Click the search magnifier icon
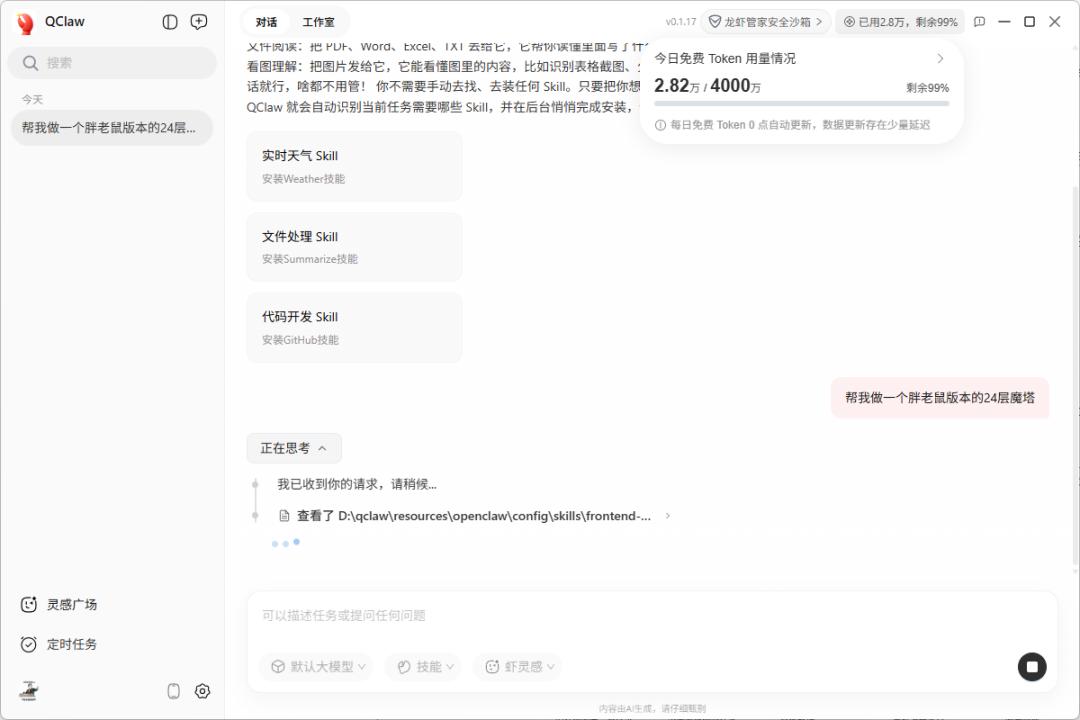Screen dimensions: 1080x720 pos(30,63)
